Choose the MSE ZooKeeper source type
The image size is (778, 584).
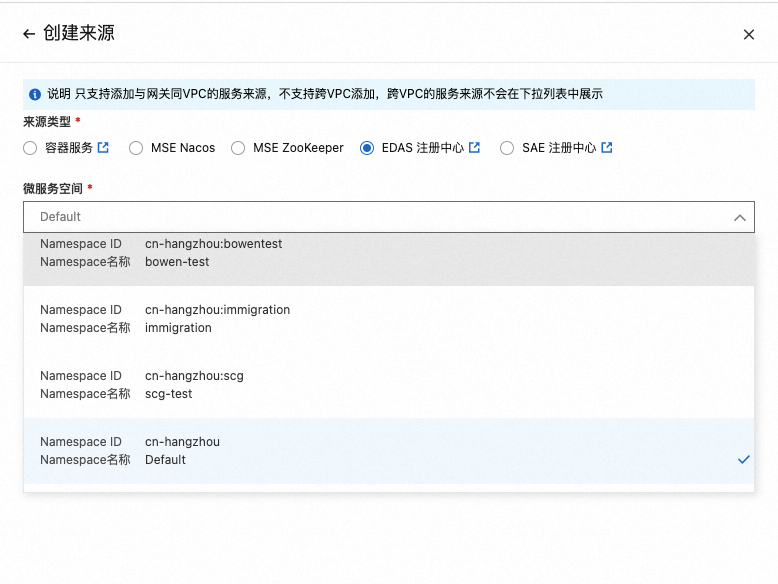pyautogui.click(x=238, y=148)
